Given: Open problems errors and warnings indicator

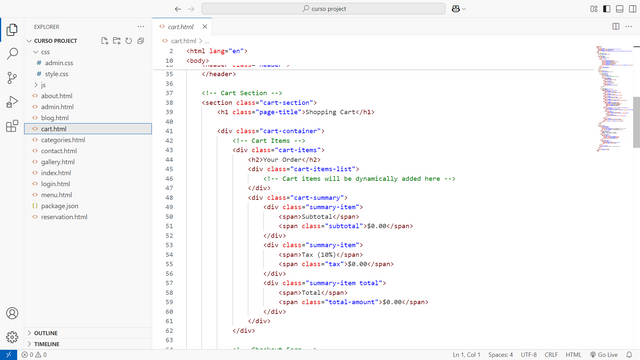Looking at the screenshot, I should [34, 355].
